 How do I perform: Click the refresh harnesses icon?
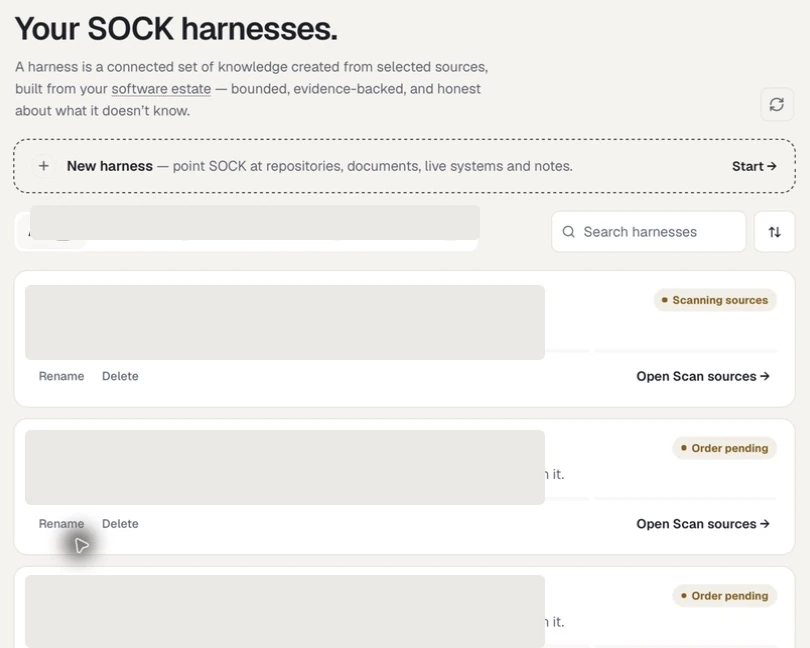tap(776, 104)
